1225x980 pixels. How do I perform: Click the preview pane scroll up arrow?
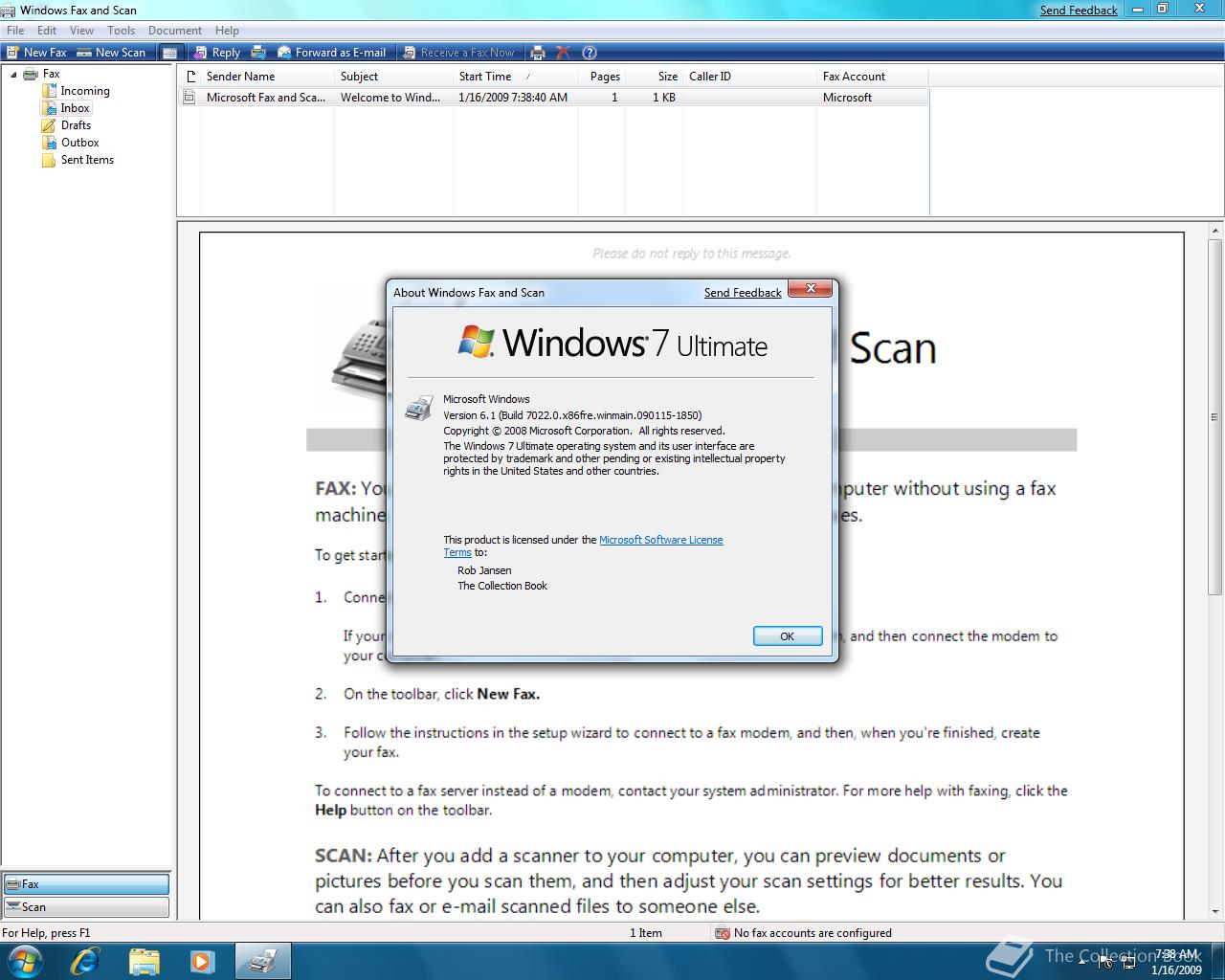1215,231
